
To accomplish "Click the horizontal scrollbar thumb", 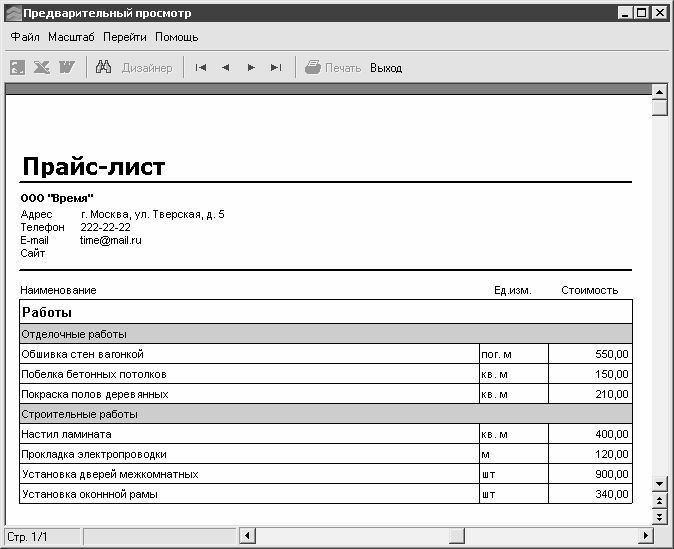I will (x=457, y=536).
